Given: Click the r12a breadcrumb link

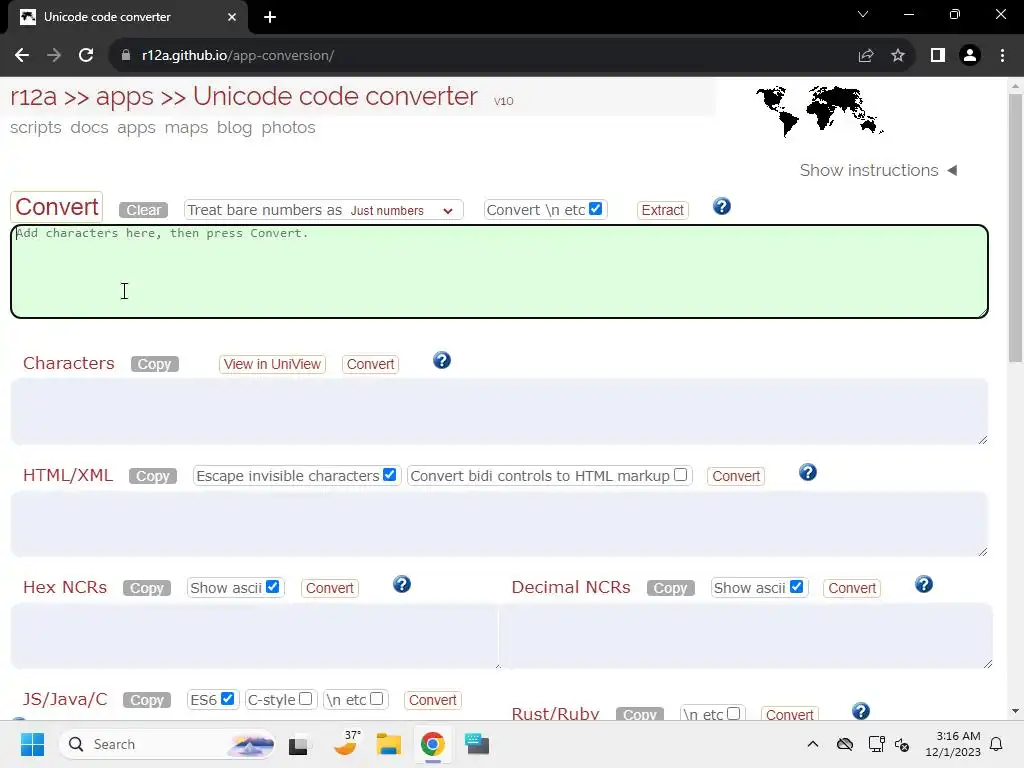Looking at the screenshot, I should (x=33, y=97).
